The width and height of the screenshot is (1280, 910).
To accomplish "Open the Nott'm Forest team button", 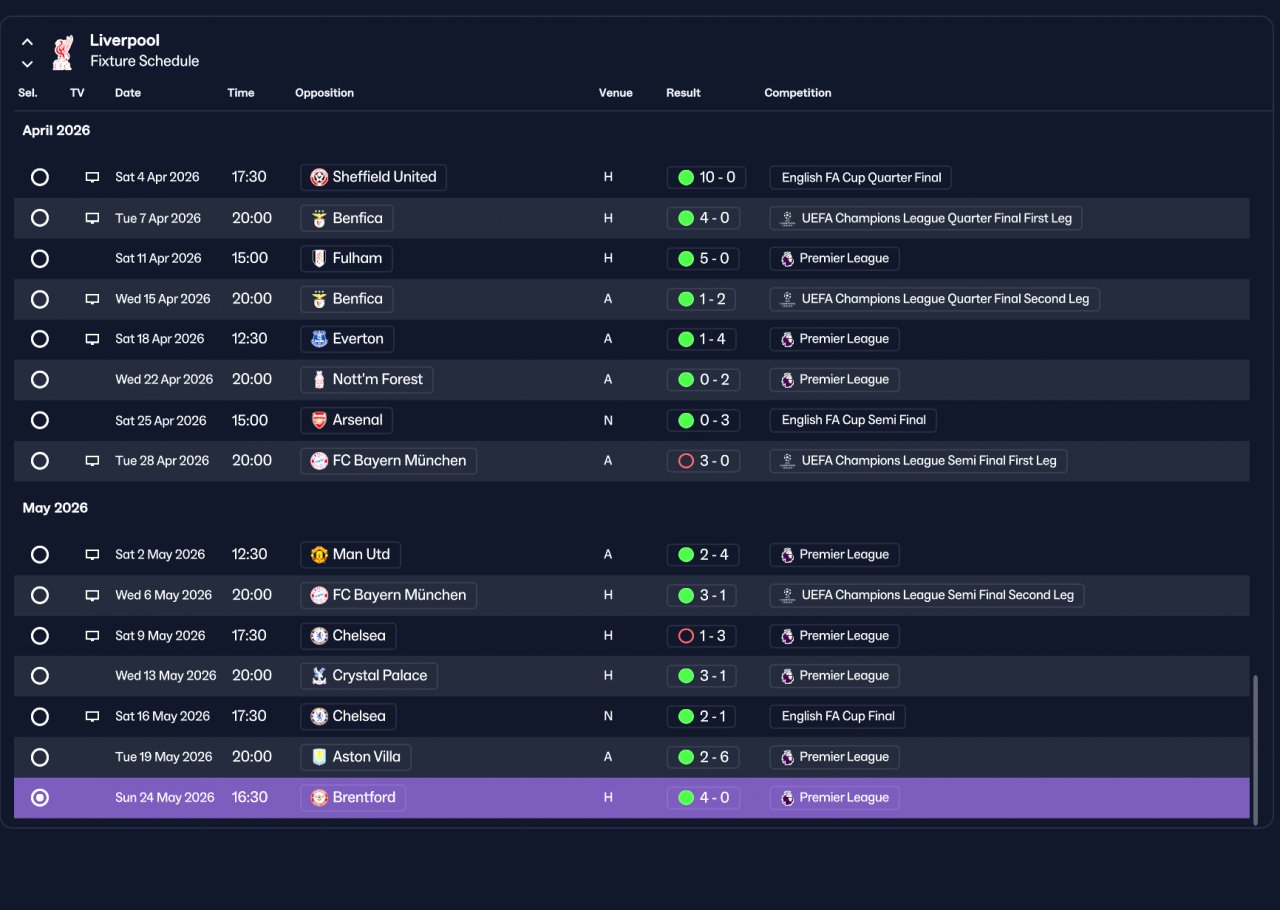I will 367,379.
